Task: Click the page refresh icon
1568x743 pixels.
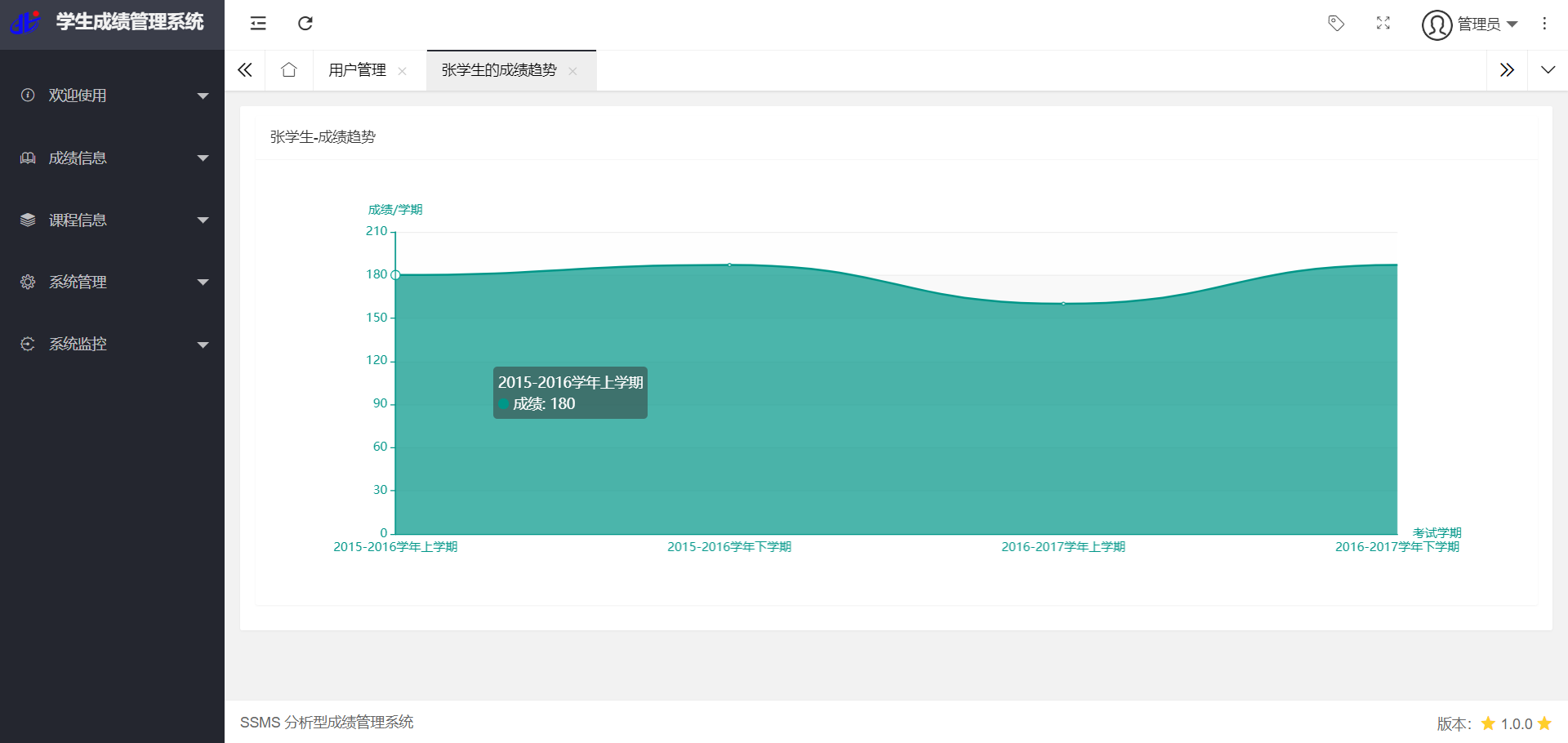Action: point(305,24)
